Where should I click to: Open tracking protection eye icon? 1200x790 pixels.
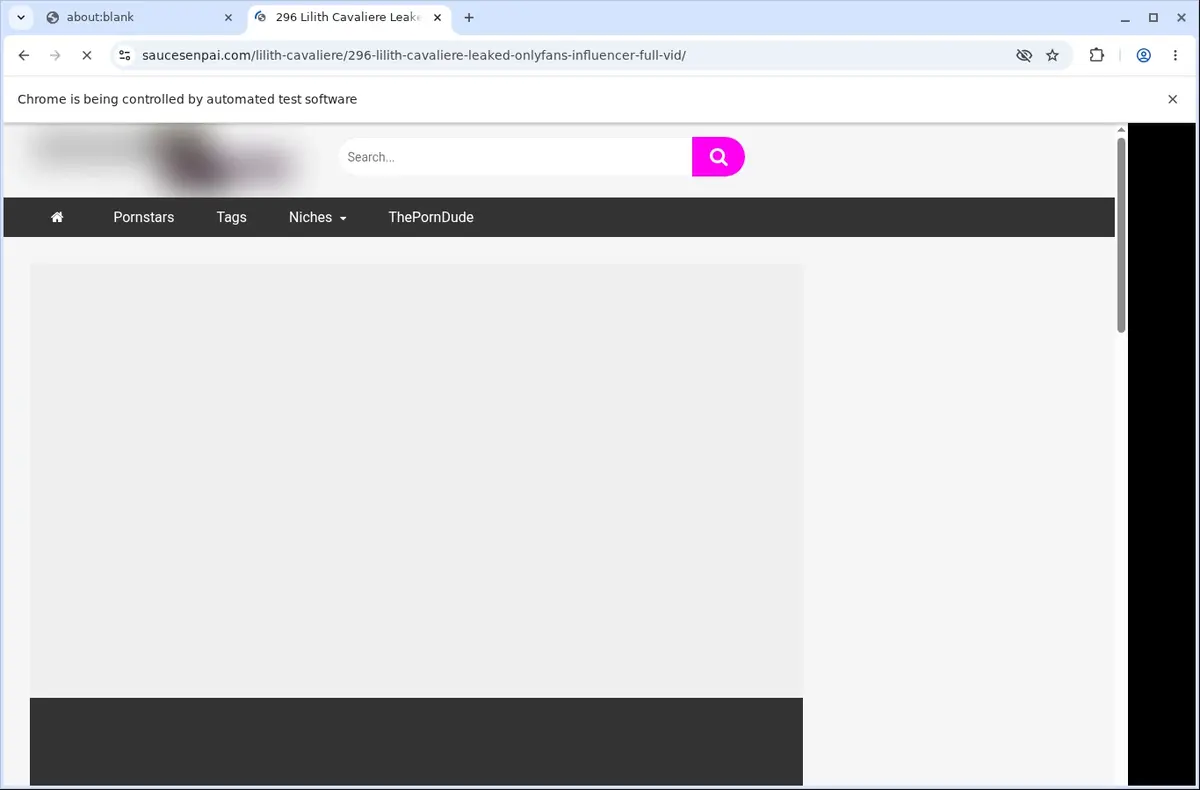tap(1023, 56)
